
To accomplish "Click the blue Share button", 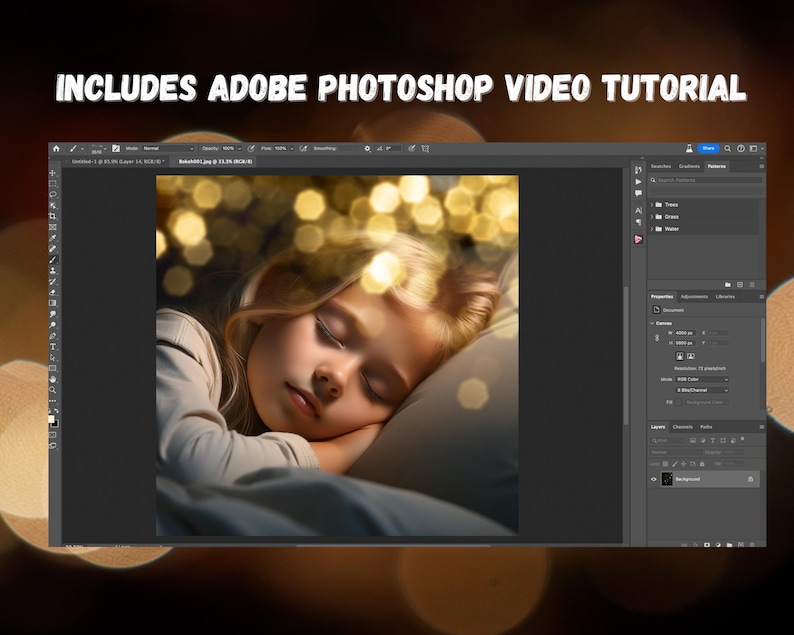I will pyautogui.click(x=708, y=148).
